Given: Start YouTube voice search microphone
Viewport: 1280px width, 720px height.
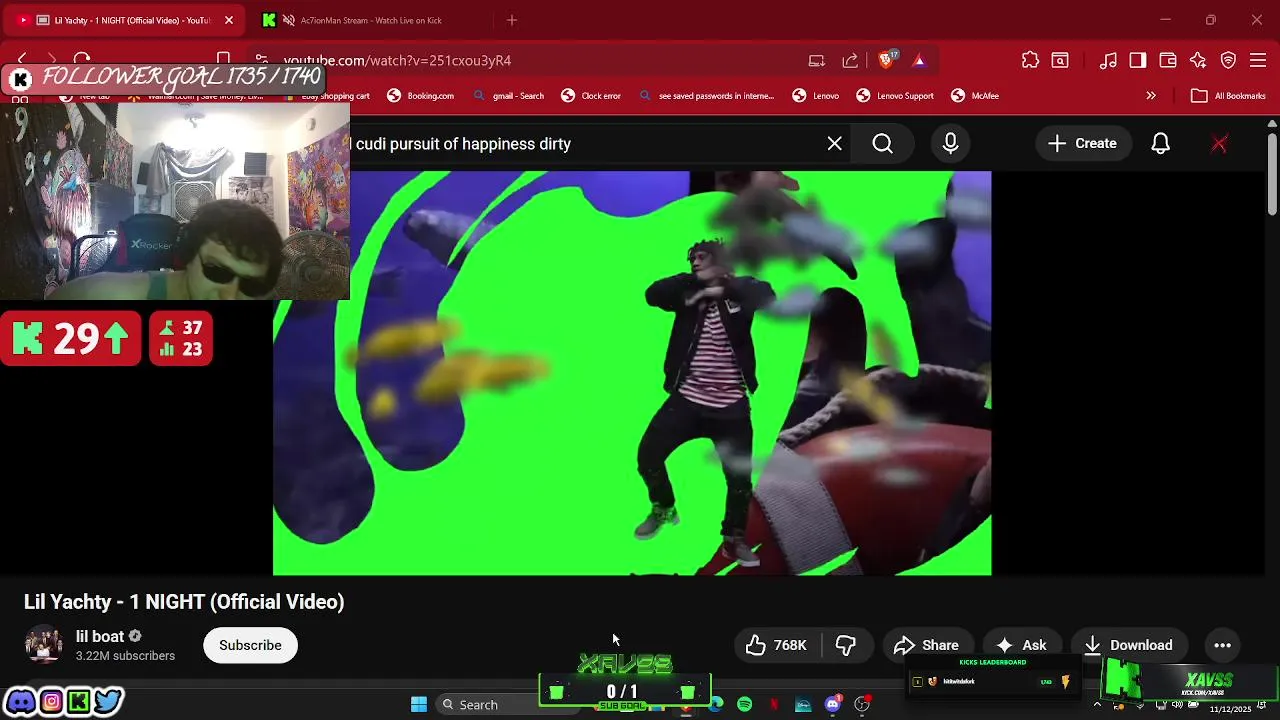Looking at the screenshot, I should coord(950,143).
